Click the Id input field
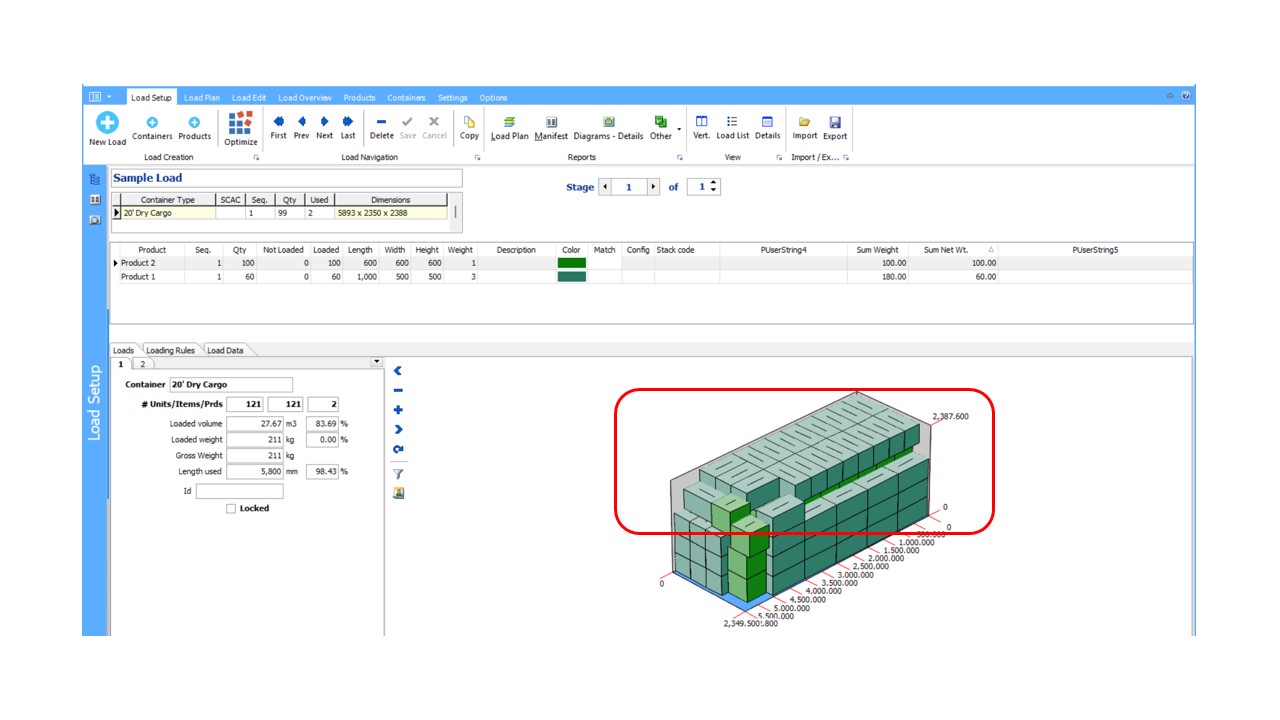Image resolution: width=1280 pixels, height=720 pixels. (239, 491)
